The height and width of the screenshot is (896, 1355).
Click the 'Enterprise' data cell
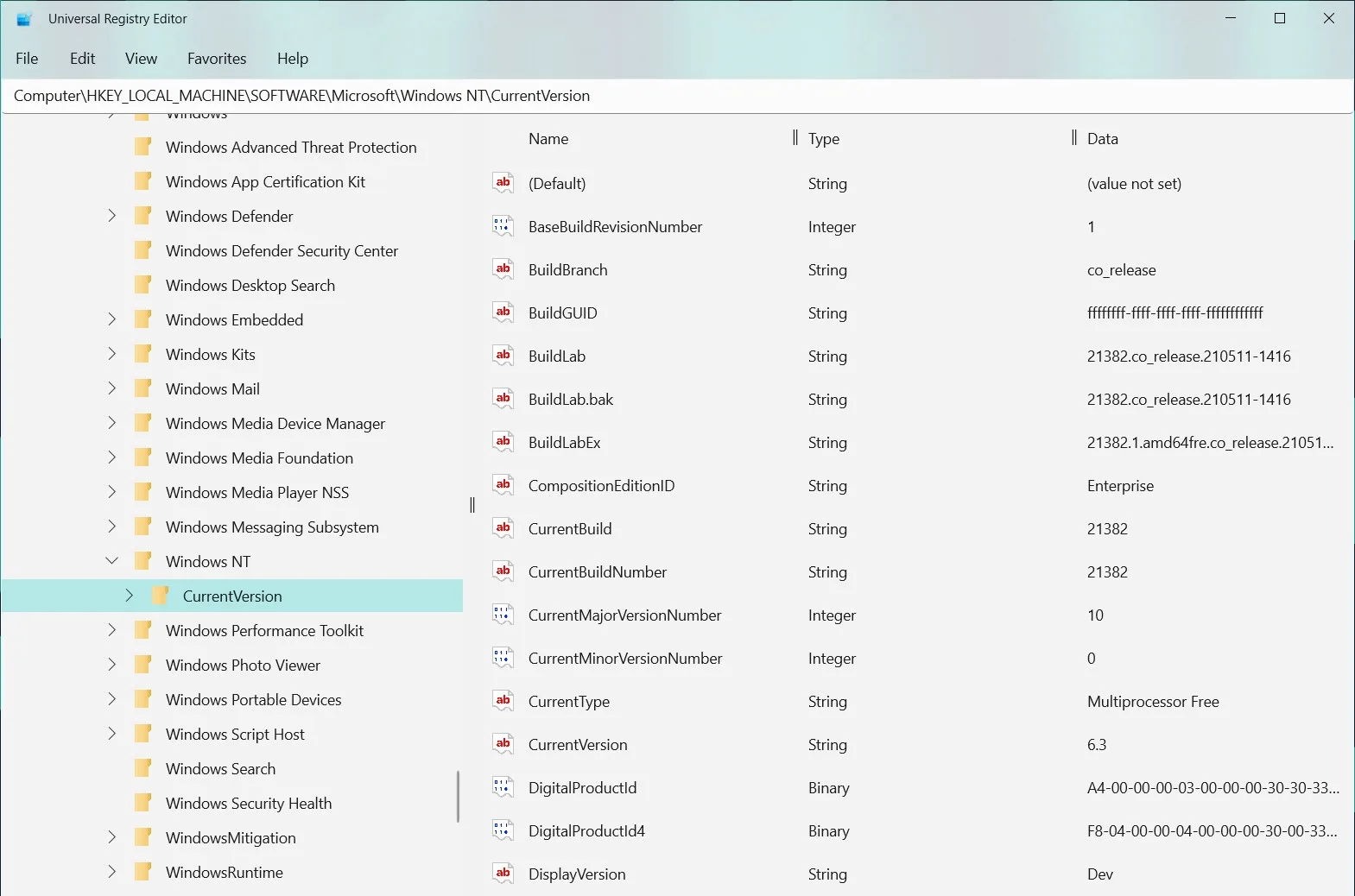tap(1120, 486)
